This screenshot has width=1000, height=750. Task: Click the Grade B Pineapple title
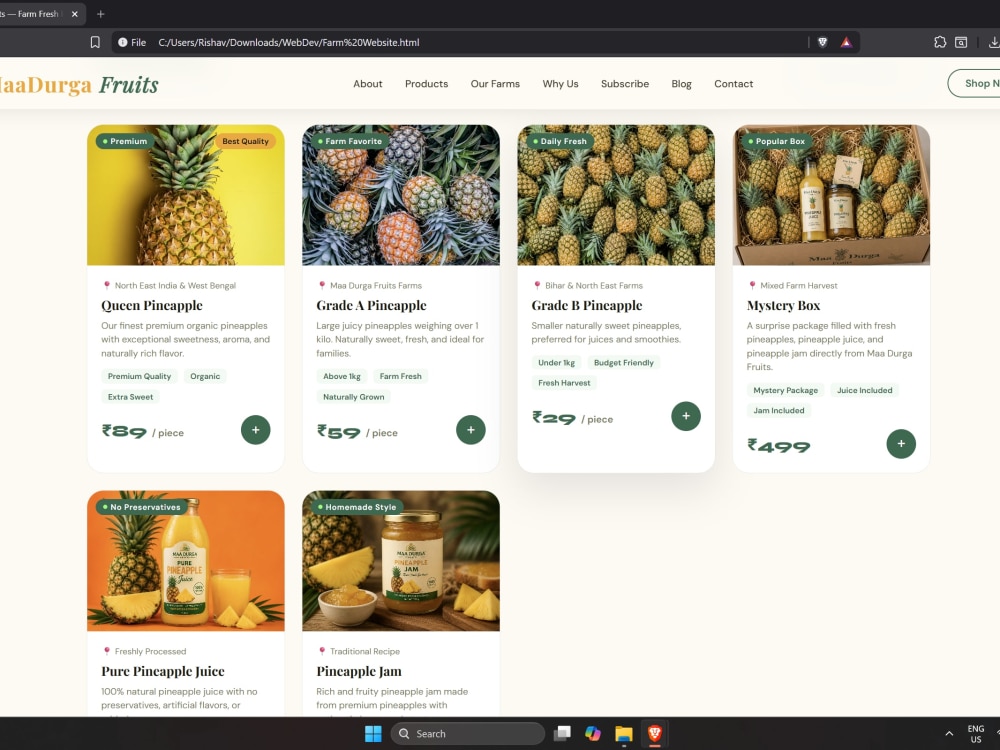587,305
